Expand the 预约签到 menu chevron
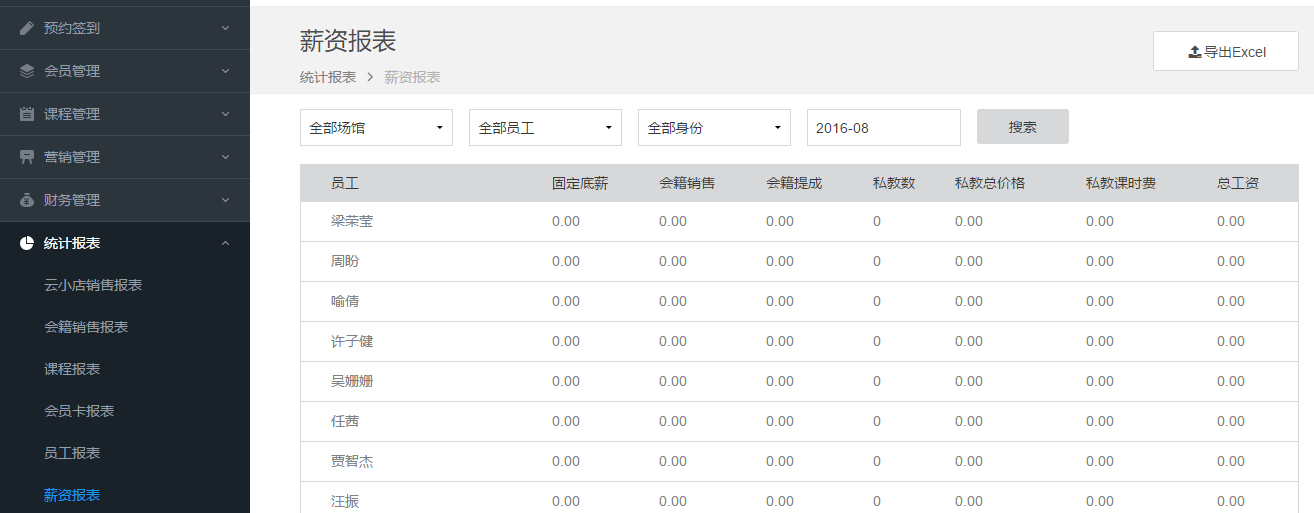Image resolution: width=1314 pixels, height=513 pixels. (226, 28)
